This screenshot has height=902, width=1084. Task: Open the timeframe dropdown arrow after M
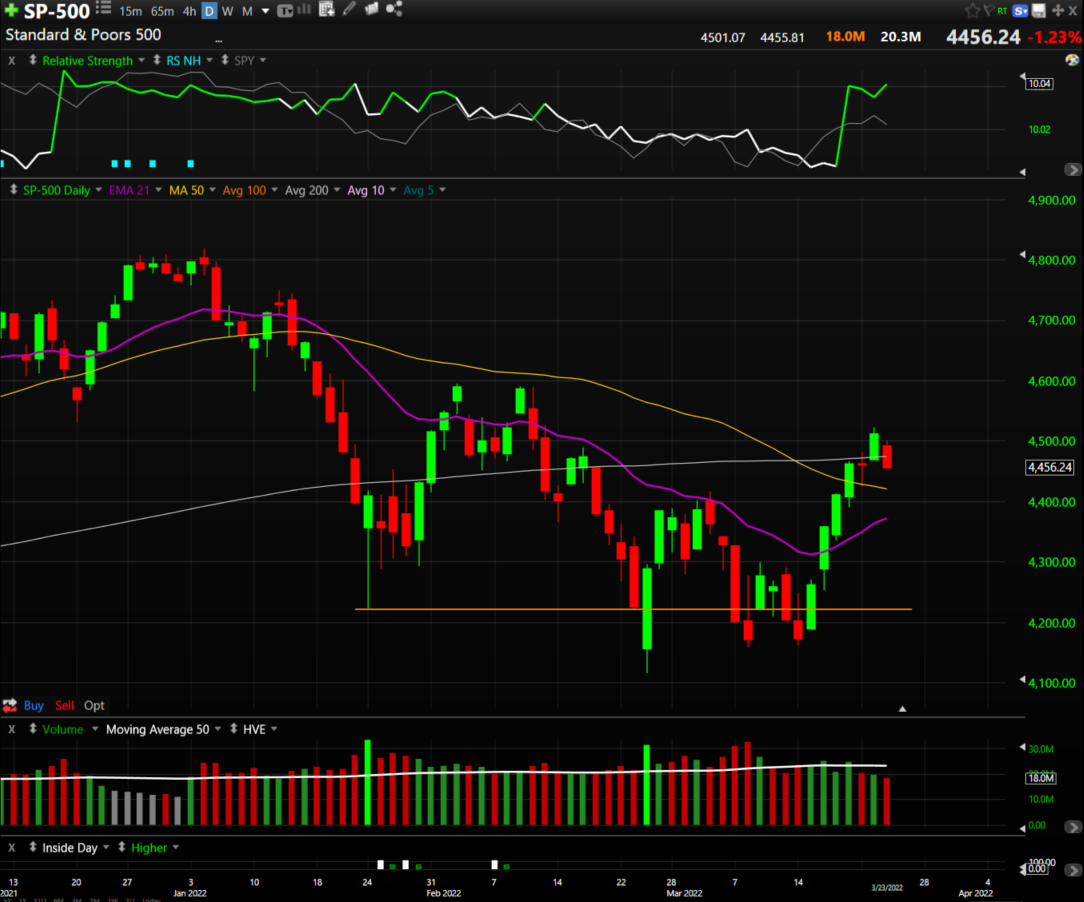(x=265, y=11)
